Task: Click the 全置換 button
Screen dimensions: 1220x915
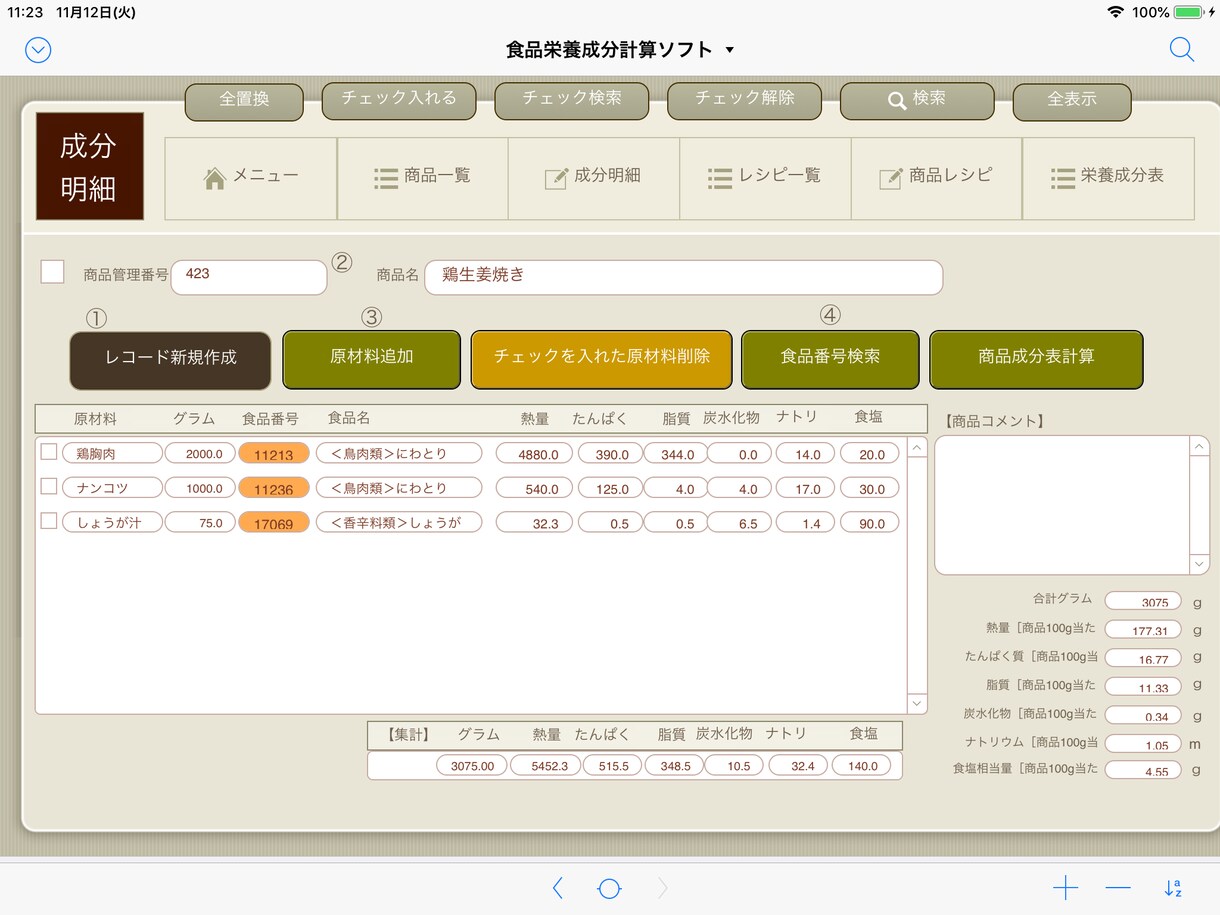Action: (x=244, y=101)
